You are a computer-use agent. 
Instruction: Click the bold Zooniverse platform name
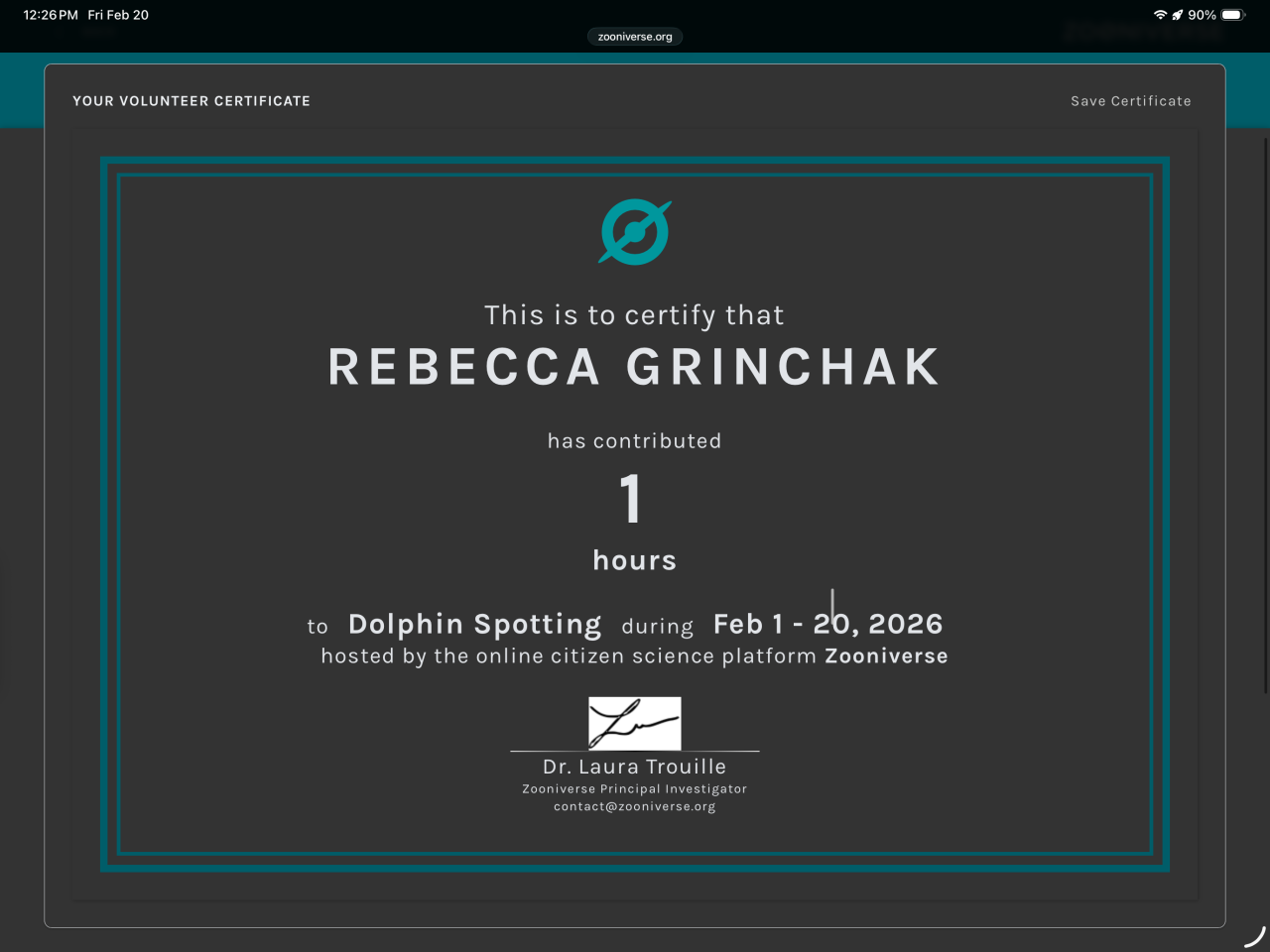pyautogui.click(x=886, y=655)
